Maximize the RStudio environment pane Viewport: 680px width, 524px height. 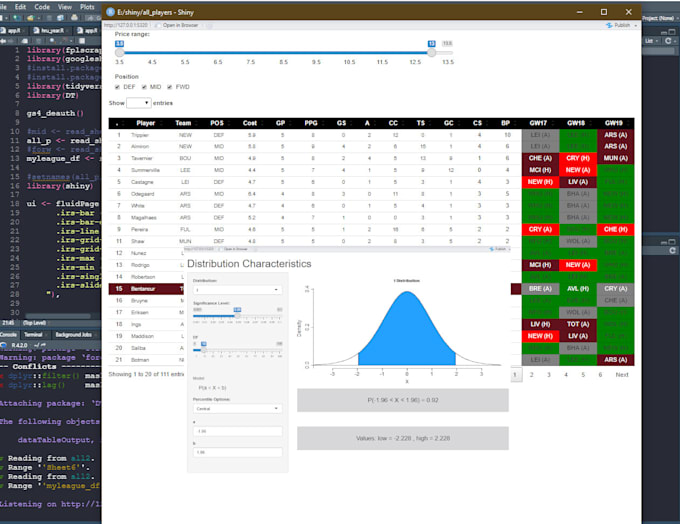point(672,32)
